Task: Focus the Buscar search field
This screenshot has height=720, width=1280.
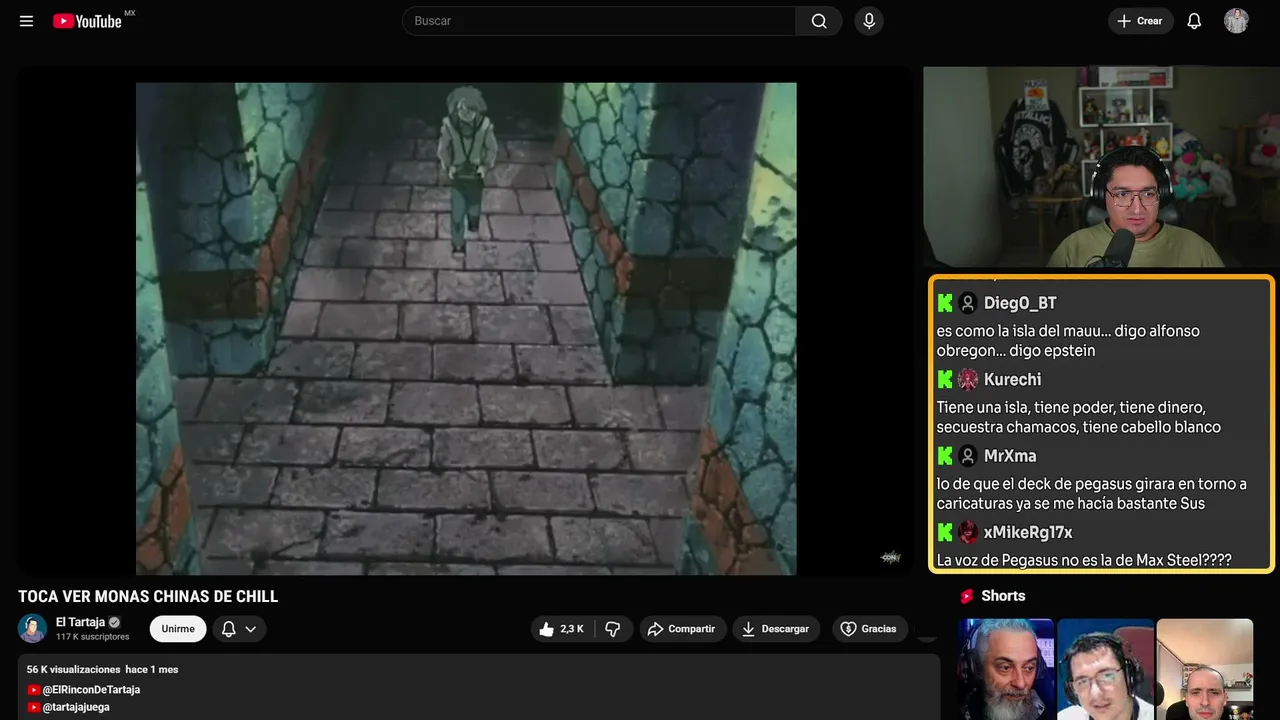Action: (599, 21)
